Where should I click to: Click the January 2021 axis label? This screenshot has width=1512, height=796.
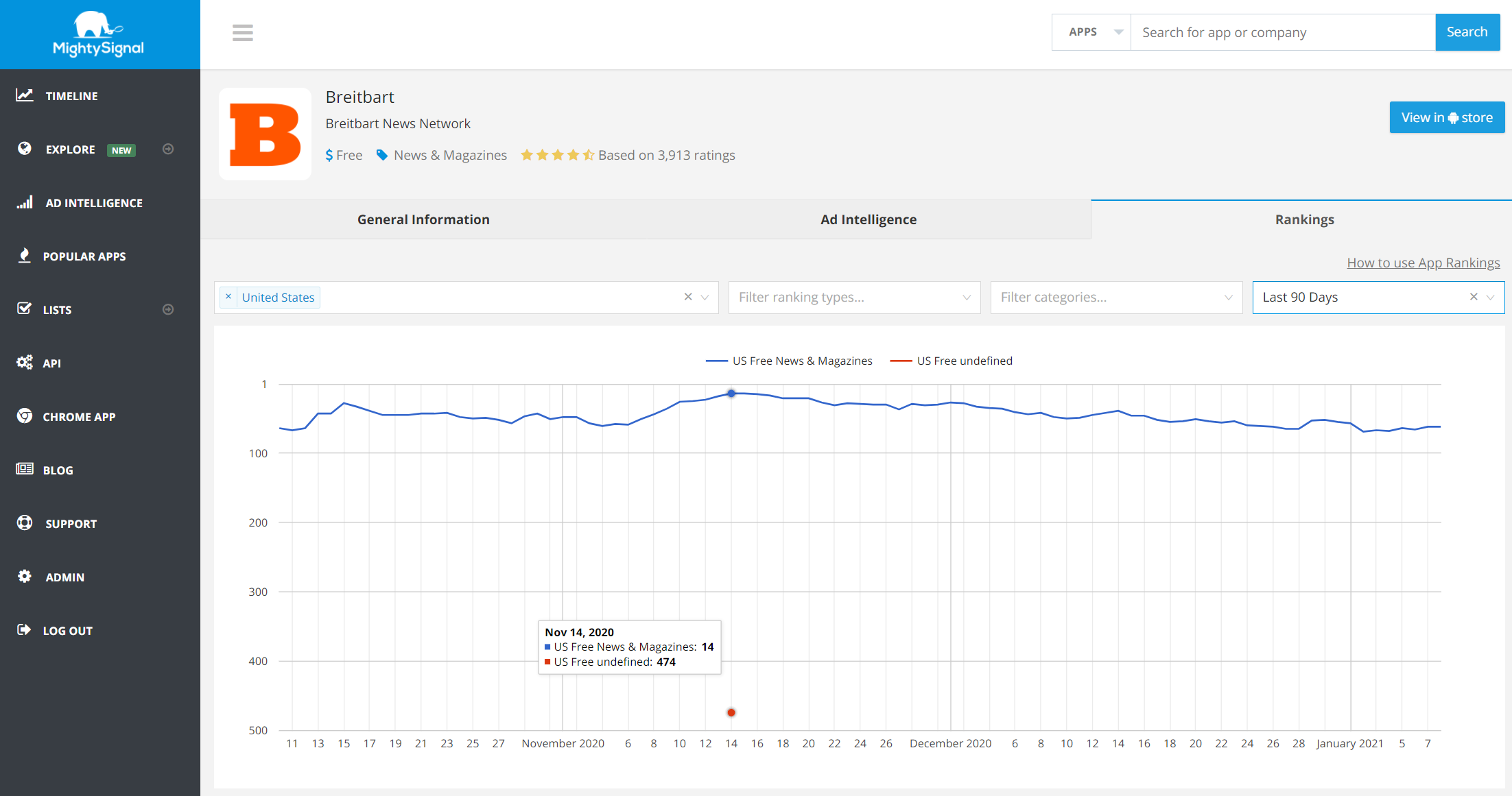(x=1349, y=743)
